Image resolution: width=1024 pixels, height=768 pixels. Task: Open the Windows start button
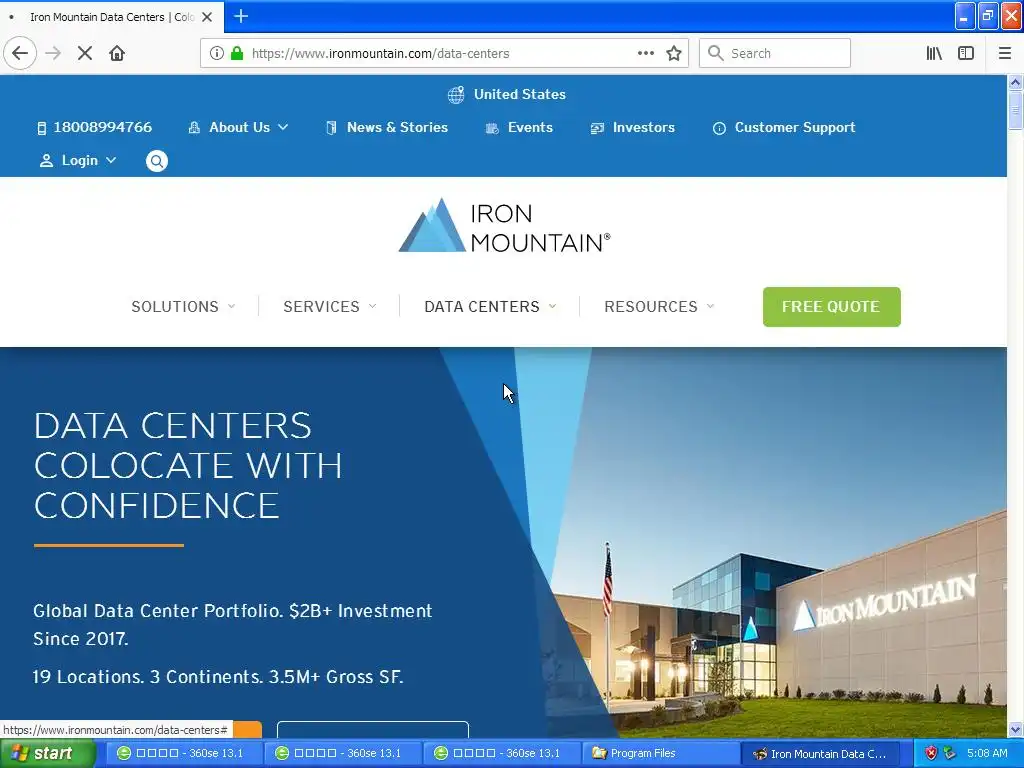pos(47,754)
